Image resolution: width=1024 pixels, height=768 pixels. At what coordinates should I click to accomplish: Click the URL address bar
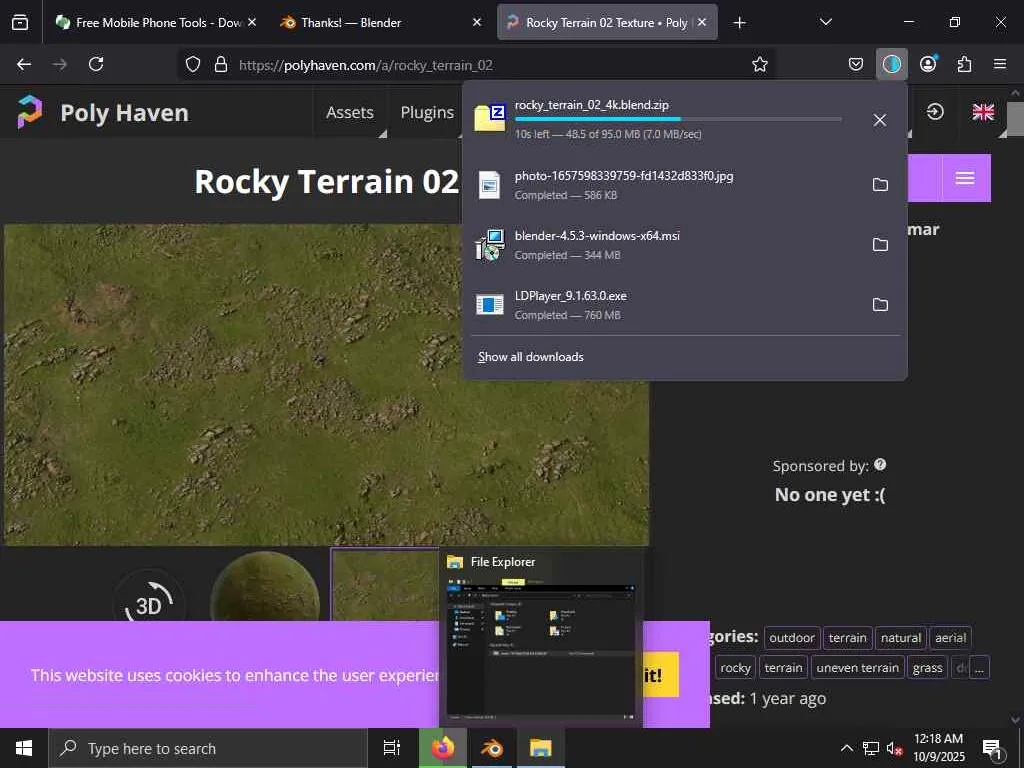click(x=477, y=64)
